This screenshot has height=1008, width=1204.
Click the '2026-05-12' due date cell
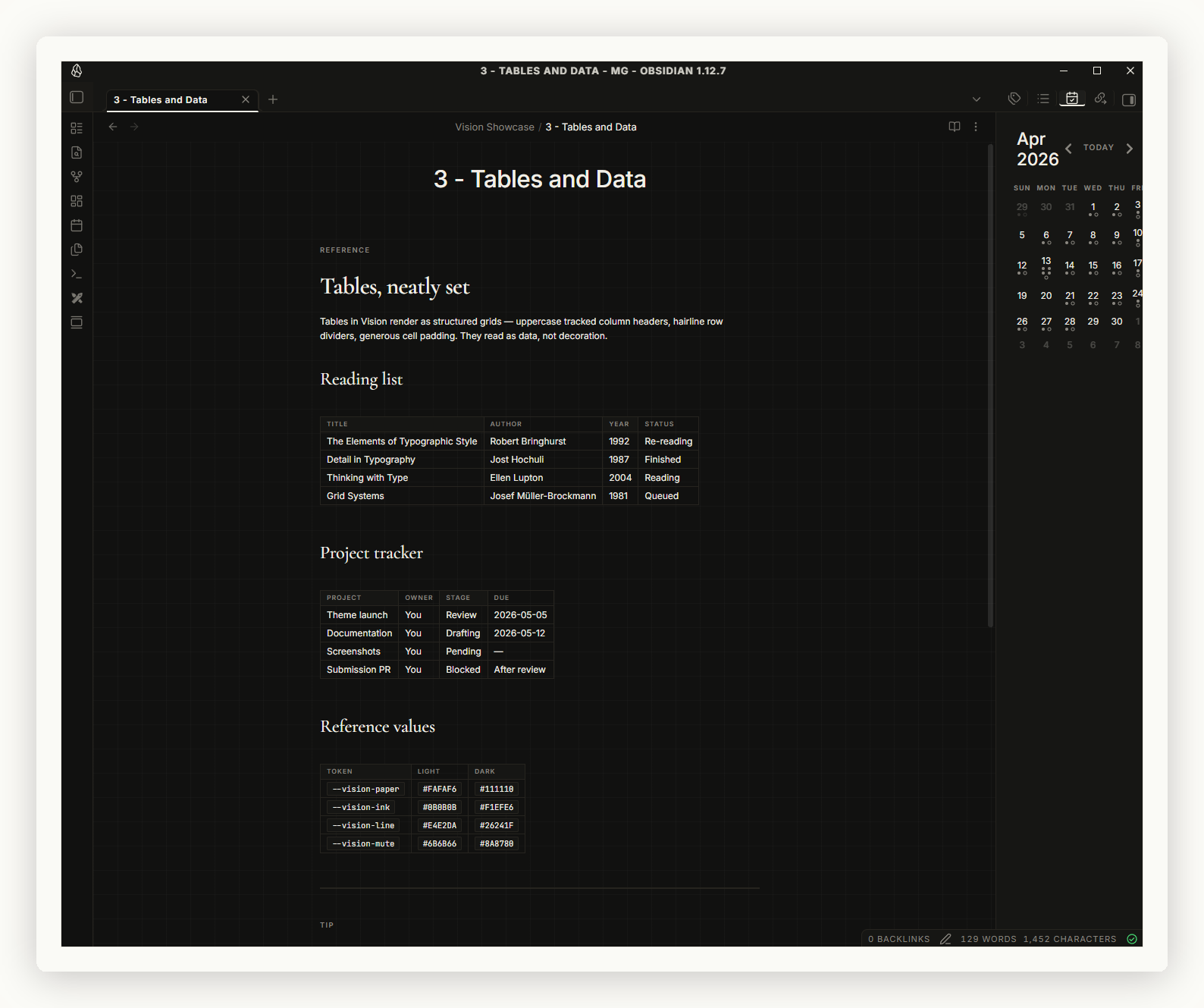point(521,633)
